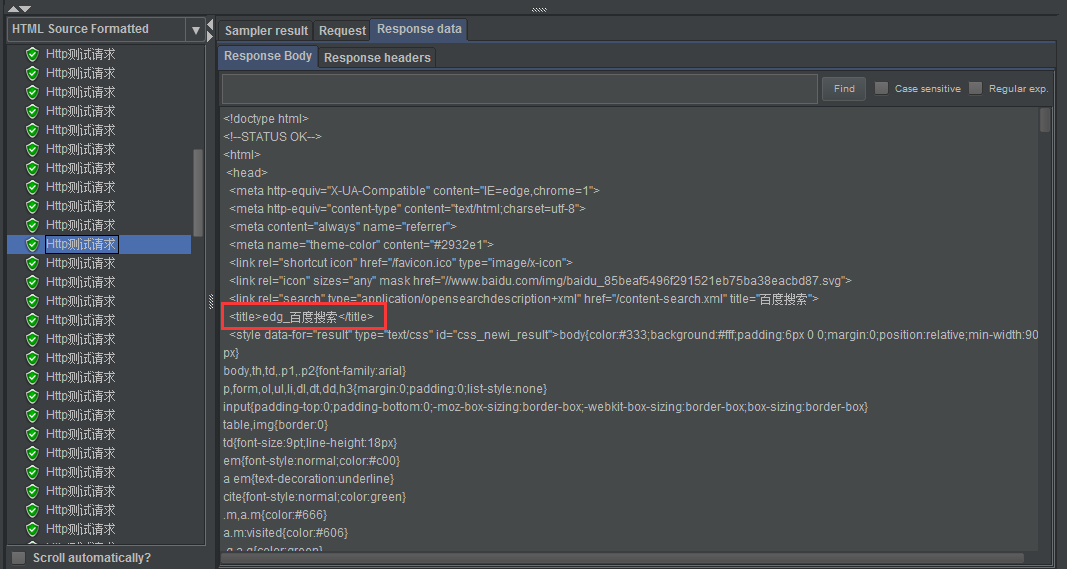Click the "table,img{border:0}" line
The width and height of the screenshot is (1067, 569).
click(x=276, y=425)
